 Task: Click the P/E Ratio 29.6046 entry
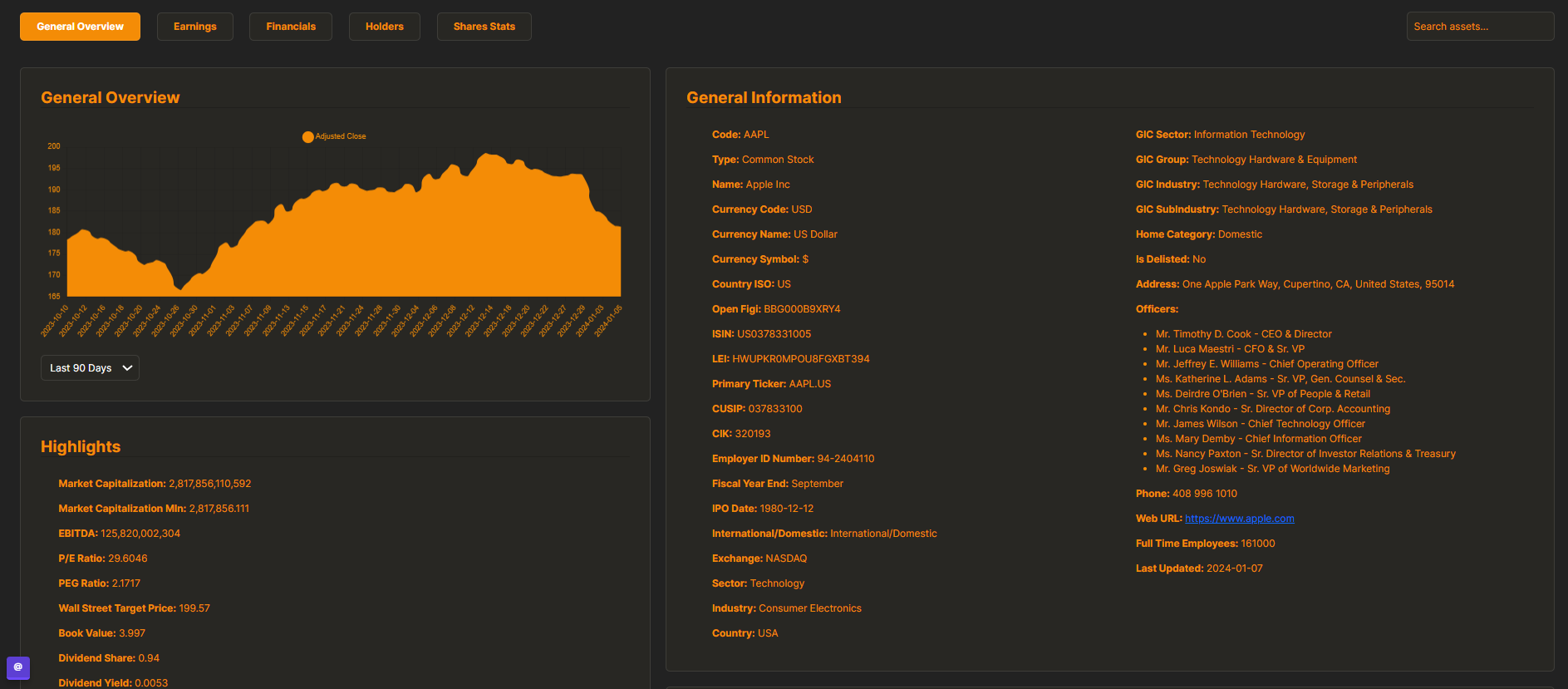103,559
